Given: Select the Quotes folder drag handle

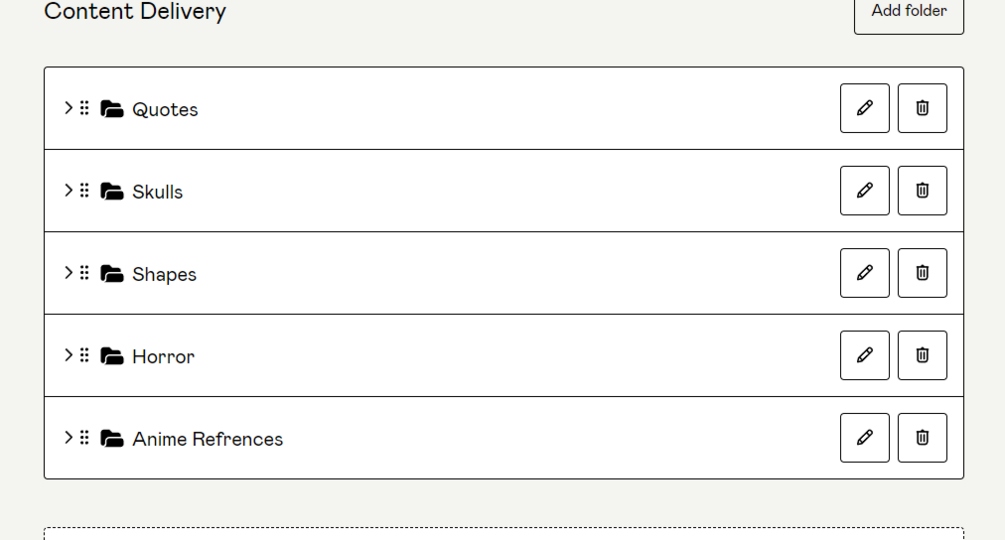Looking at the screenshot, I should pos(85,108).
